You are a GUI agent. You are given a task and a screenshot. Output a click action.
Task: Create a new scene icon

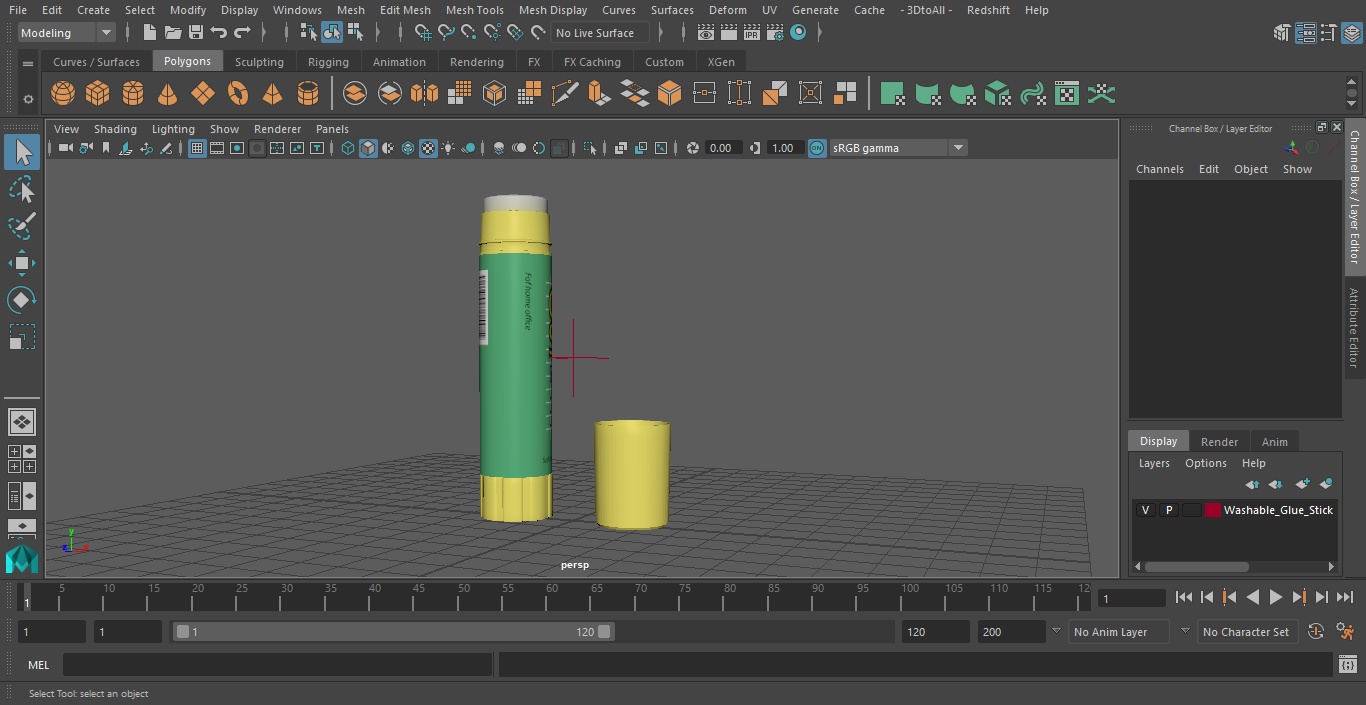point(149,33)
